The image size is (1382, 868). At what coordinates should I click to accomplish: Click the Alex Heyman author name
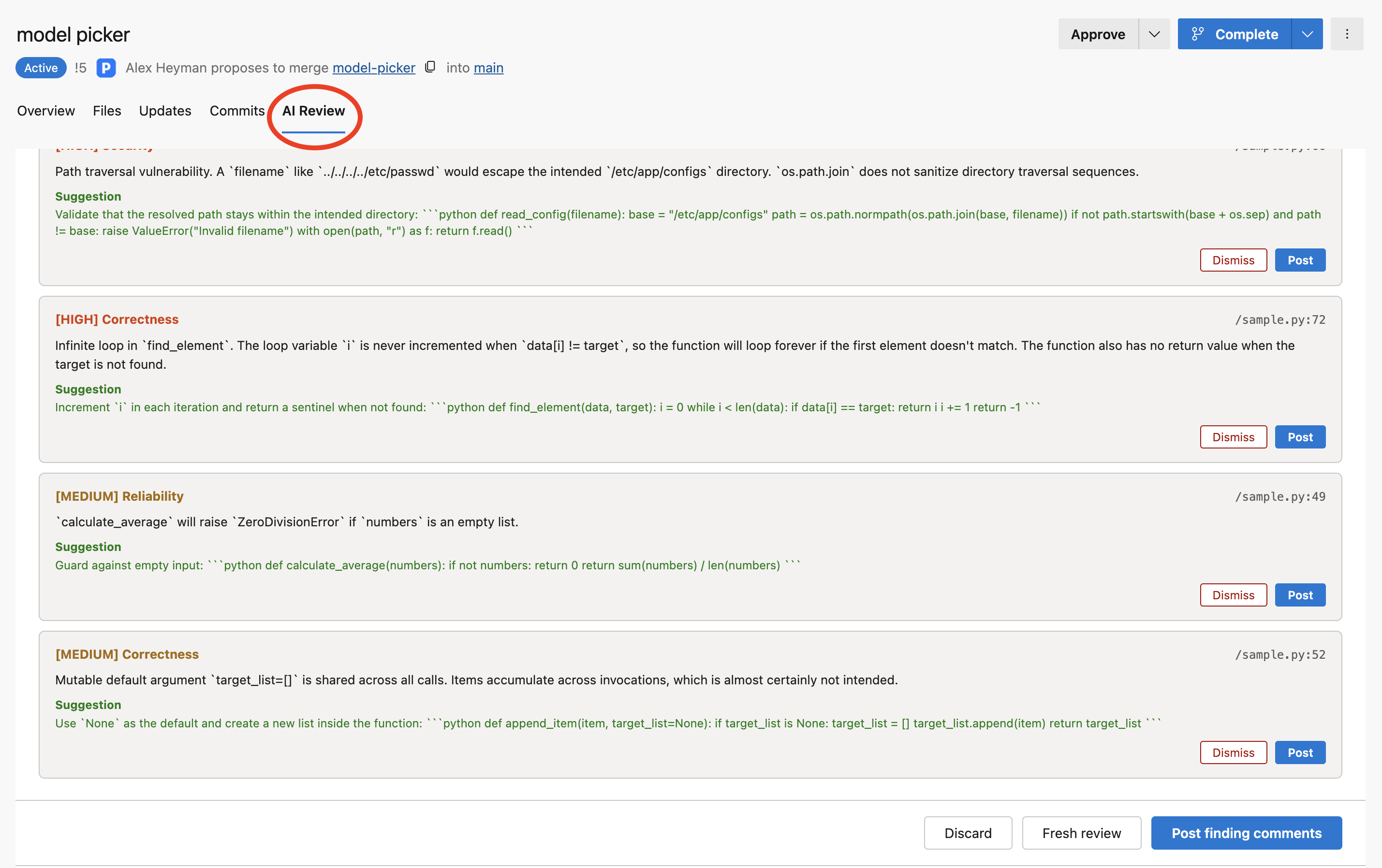[166, 68]
